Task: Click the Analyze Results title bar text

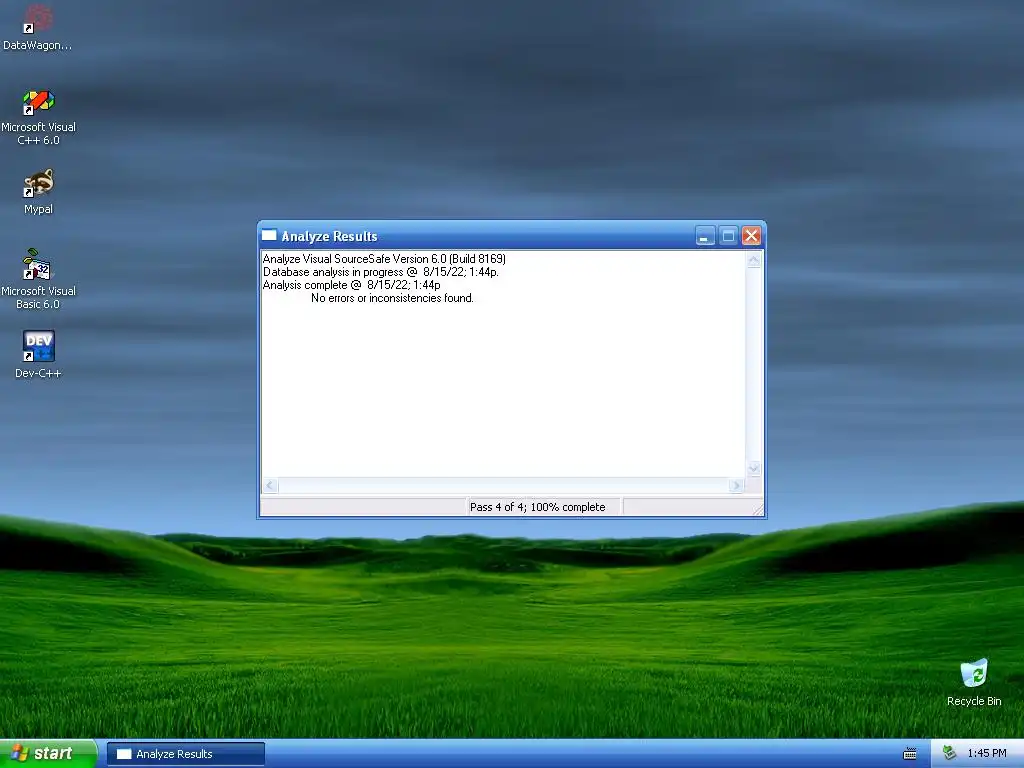Action: pos(329,236)
